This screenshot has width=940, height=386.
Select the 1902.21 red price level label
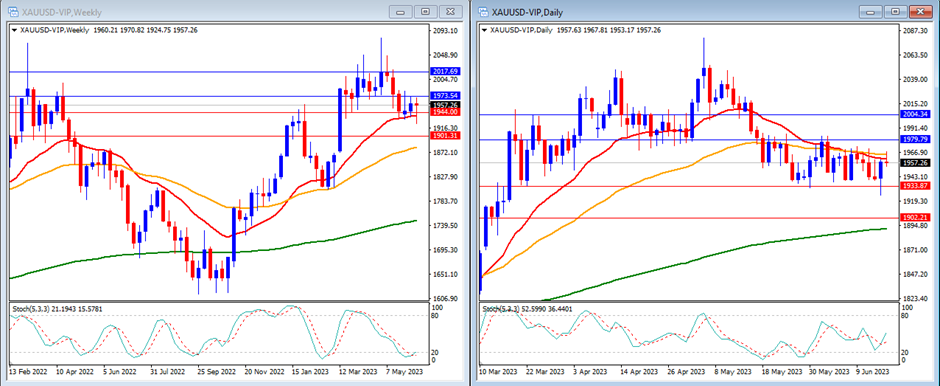[914, 218]
